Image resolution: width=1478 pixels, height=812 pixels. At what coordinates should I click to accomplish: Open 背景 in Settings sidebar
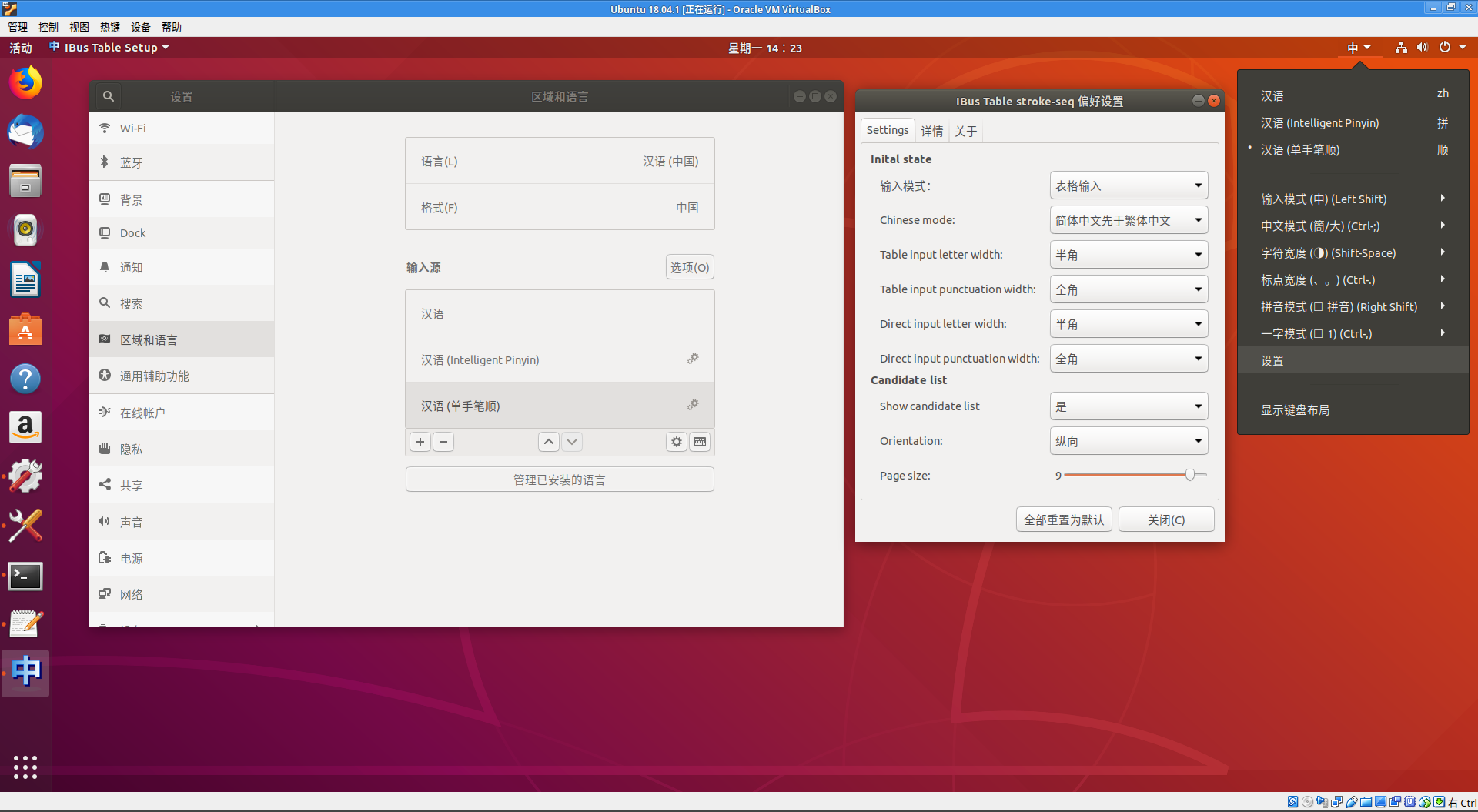pos(182,199)
